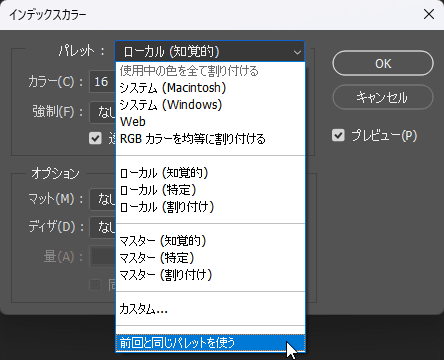Select ローカル (割り付け) palette option
This screenshot has width=444, height=360.
click(x=210, y=207)
